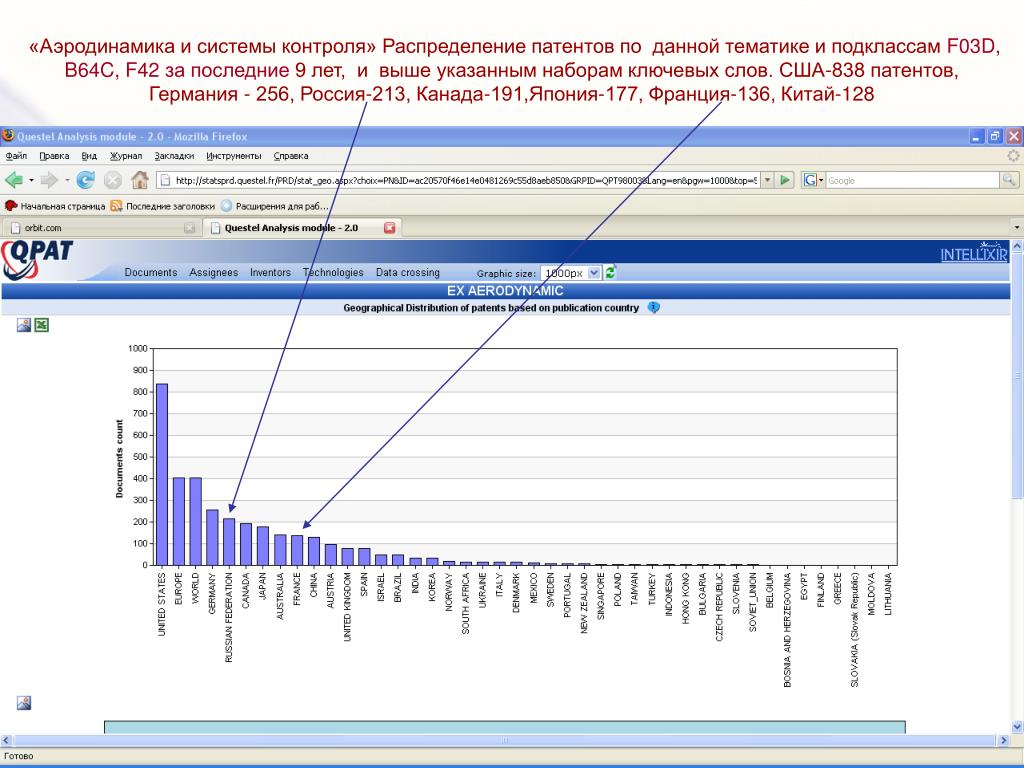Go back with the green back arrow
The image size is (1024, 768).
pos(14,180)
